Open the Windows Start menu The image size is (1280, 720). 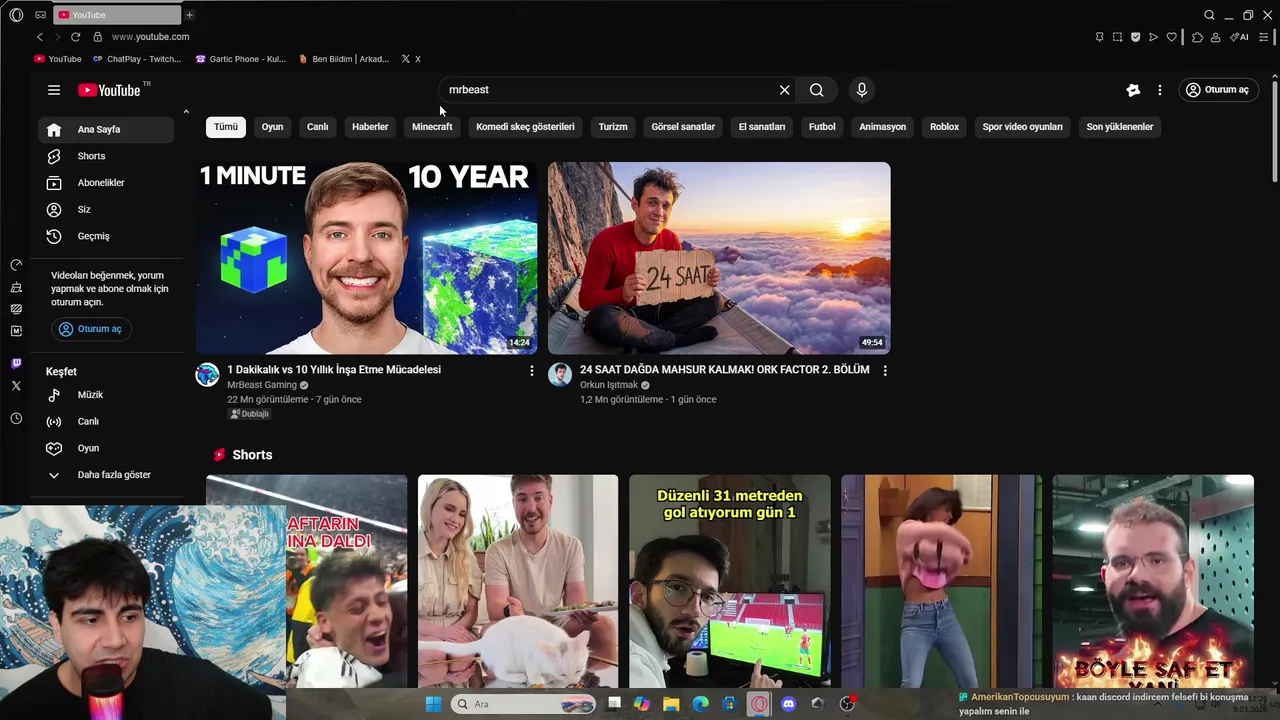433,704
